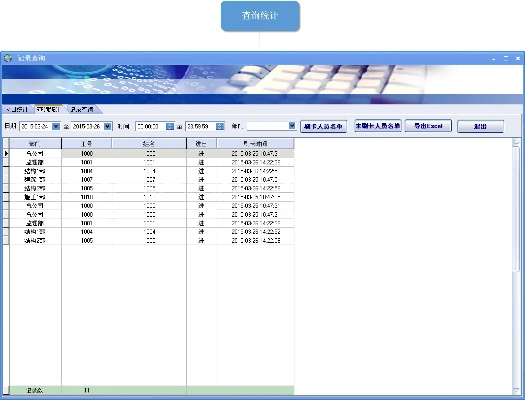The height and width of the screenshot is (400, 525).
Task: Click the globe app icon in title bar
Action: (8, 58)
